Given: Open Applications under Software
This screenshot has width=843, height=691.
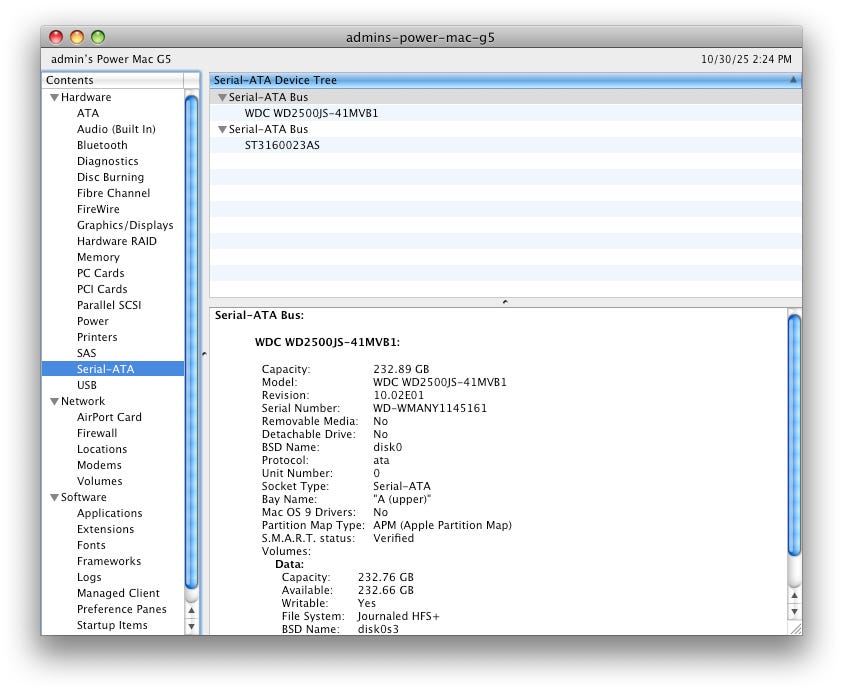Looking at the screenshot, I should (109, 513).
